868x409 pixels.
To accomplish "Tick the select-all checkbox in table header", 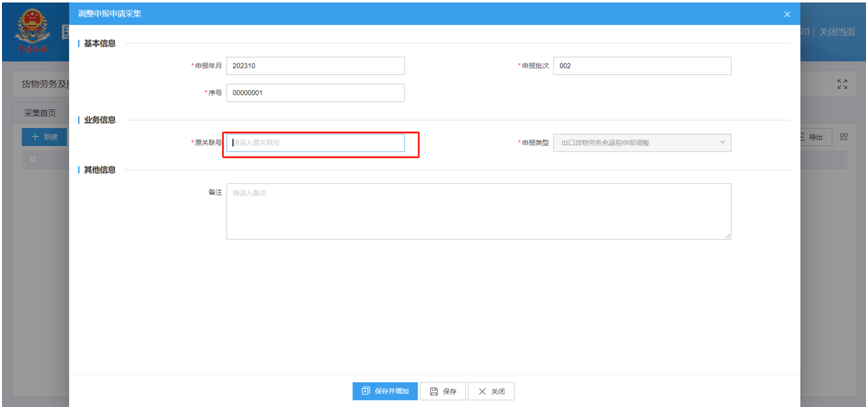I will (x=33, y=158).
